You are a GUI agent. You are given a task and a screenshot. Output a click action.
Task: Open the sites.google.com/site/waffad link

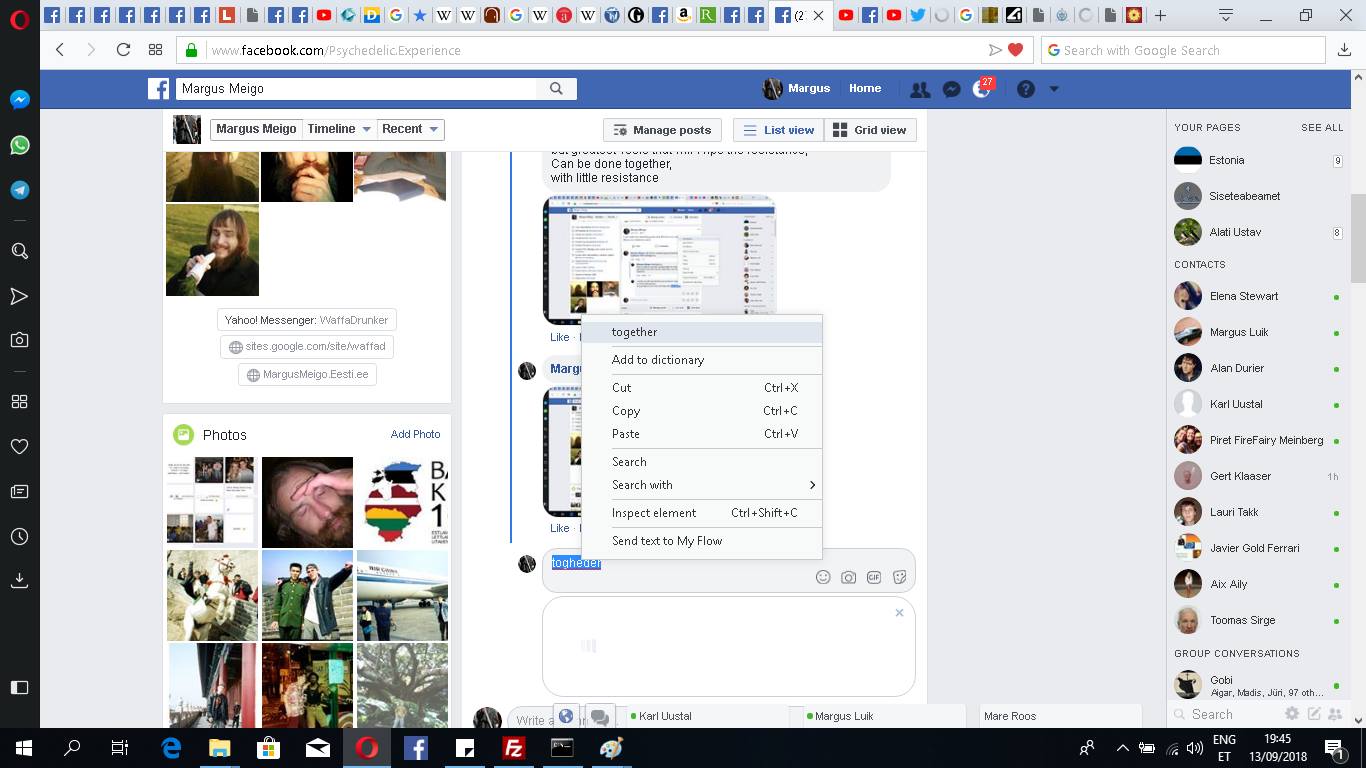point(307,347)
